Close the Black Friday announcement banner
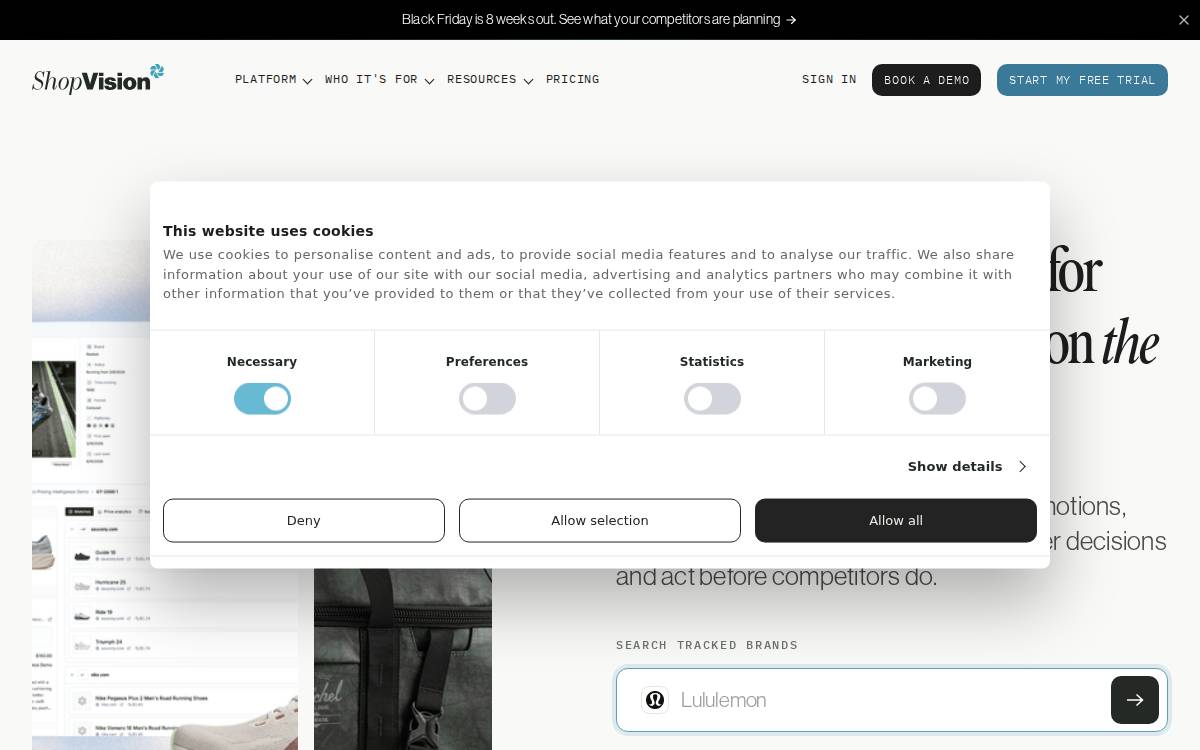 [1184, 20]
